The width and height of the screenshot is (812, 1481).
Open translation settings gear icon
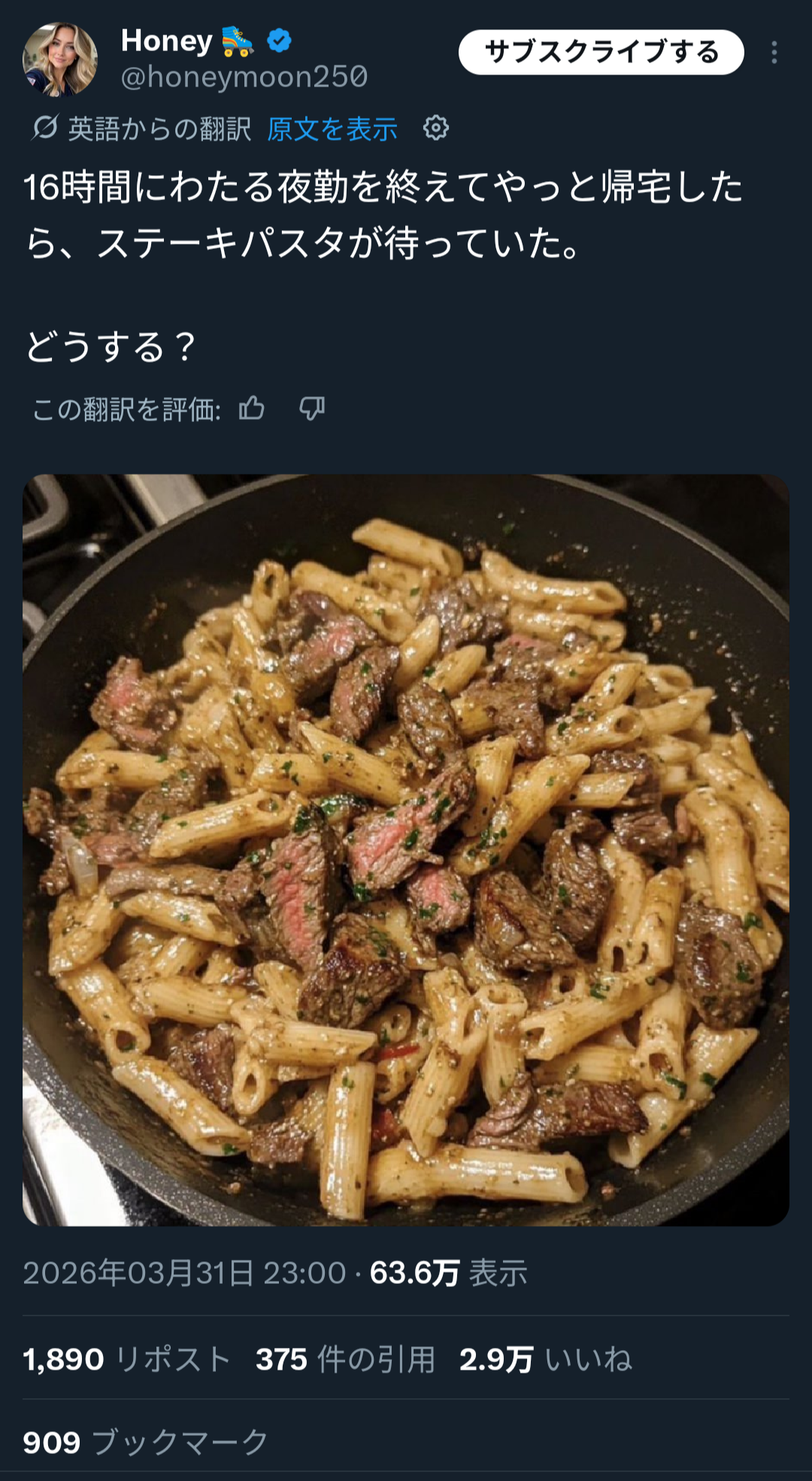436,129
